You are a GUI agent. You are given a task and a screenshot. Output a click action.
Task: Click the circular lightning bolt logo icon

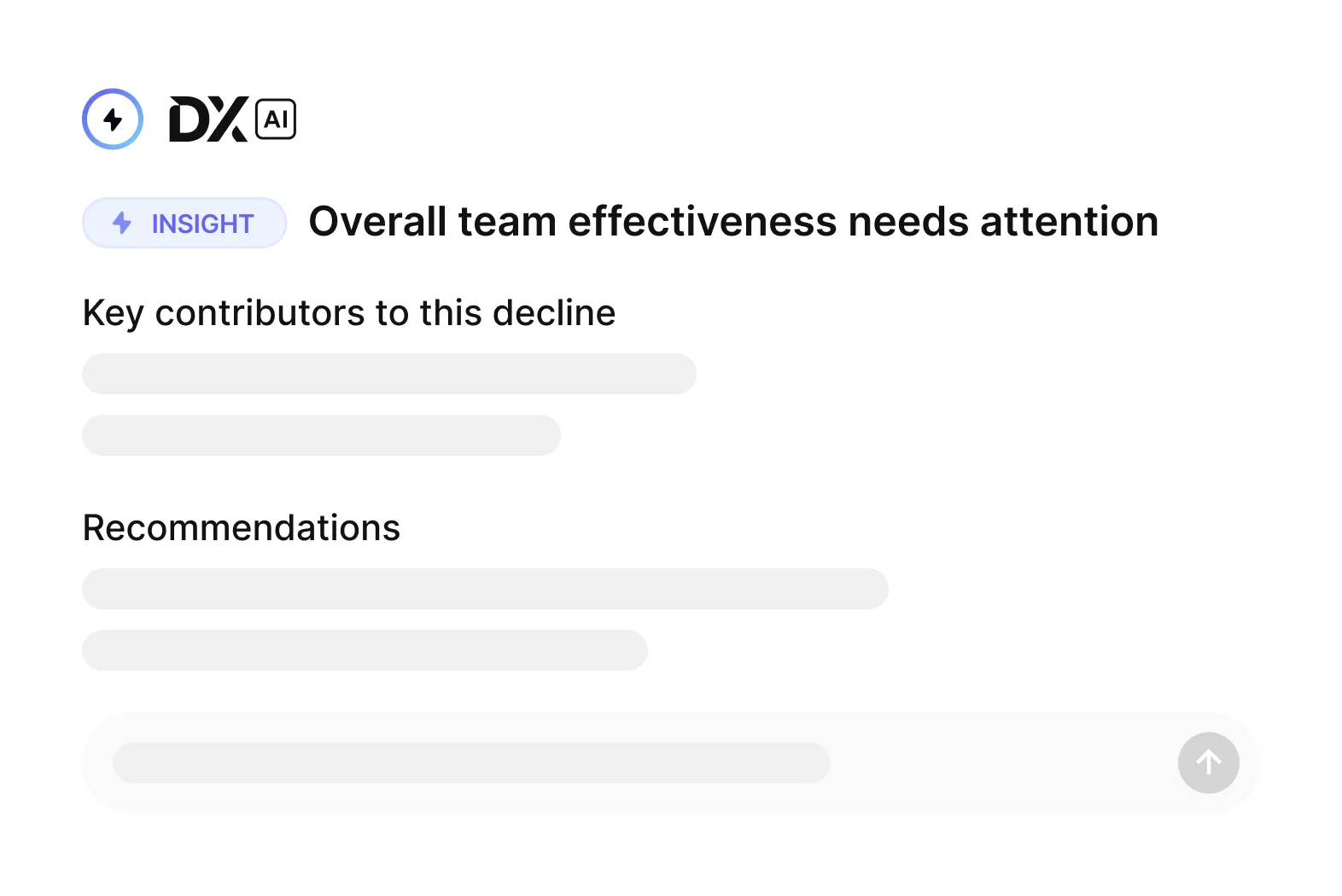[113, 119]
